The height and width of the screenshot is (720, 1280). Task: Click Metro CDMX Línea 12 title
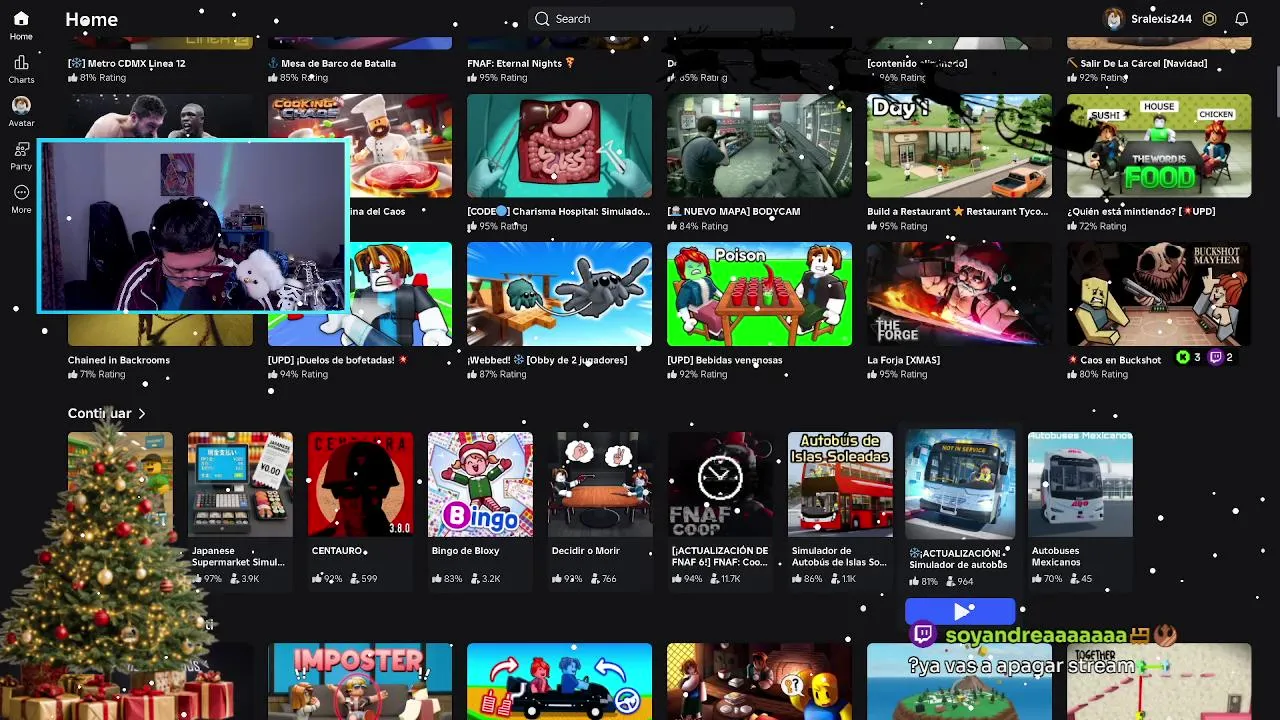click(127, 63)
